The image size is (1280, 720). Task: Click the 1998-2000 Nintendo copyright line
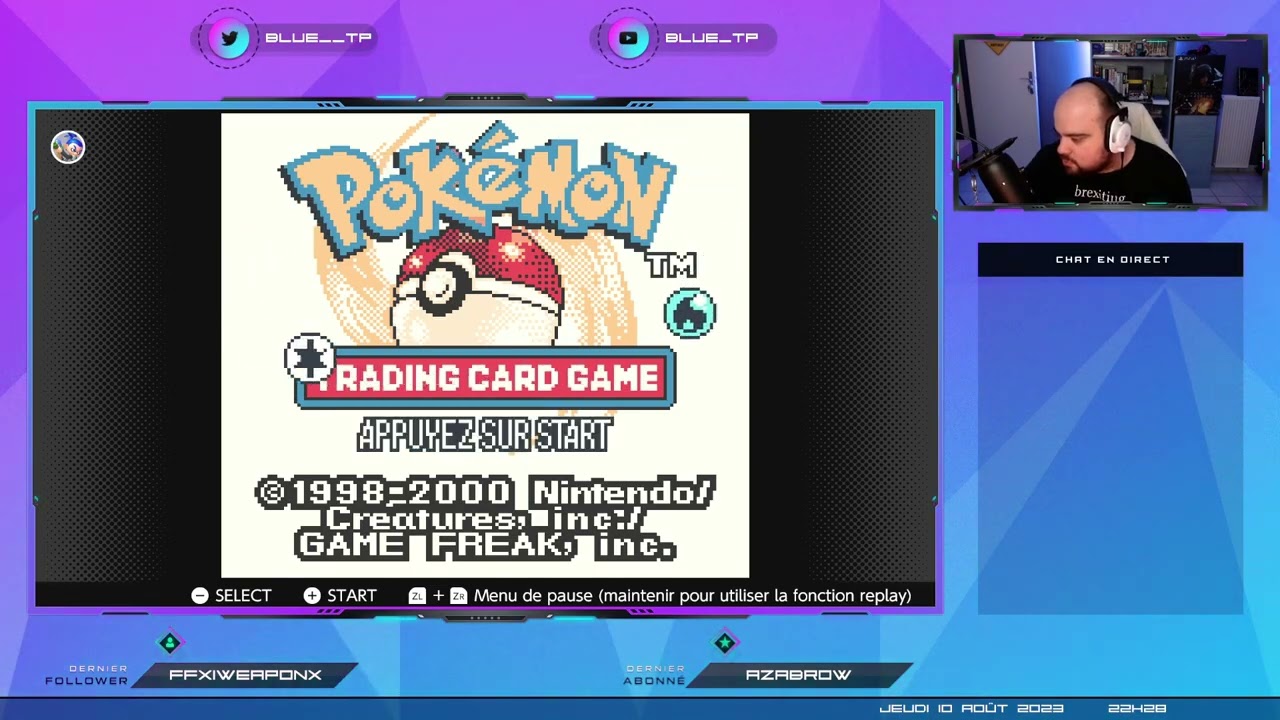[485, 492]
